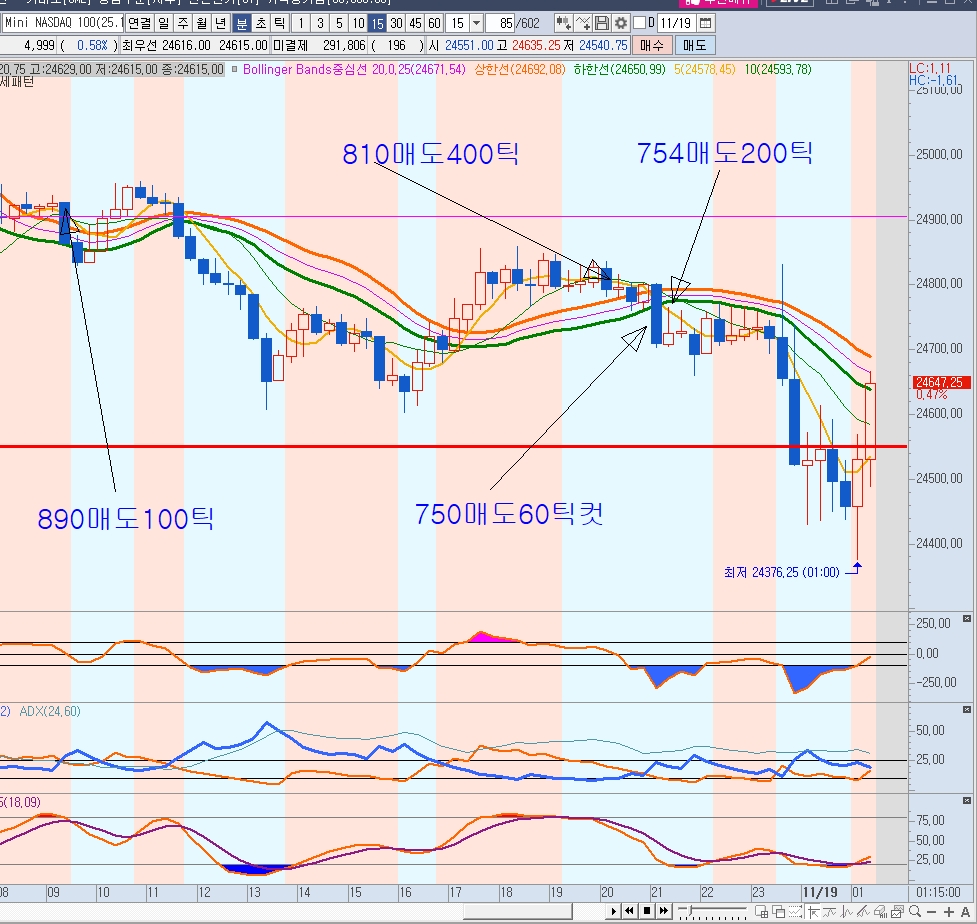Open chart settings gear icon
This screenshot has width=977, height=924.
(x=621, y=24)
